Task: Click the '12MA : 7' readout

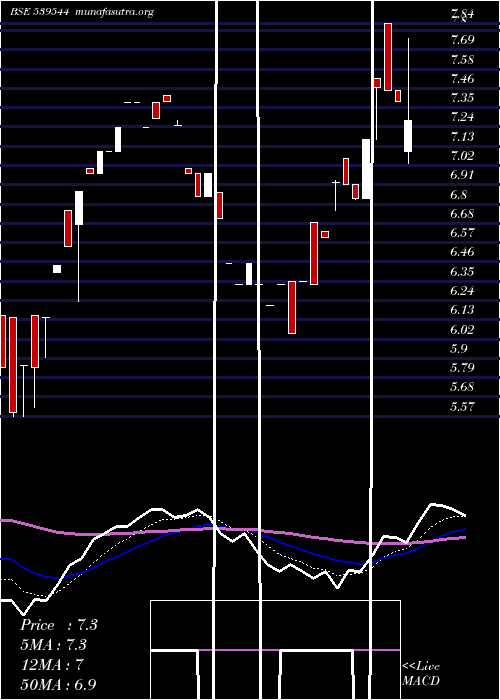Action: point(52,665)
